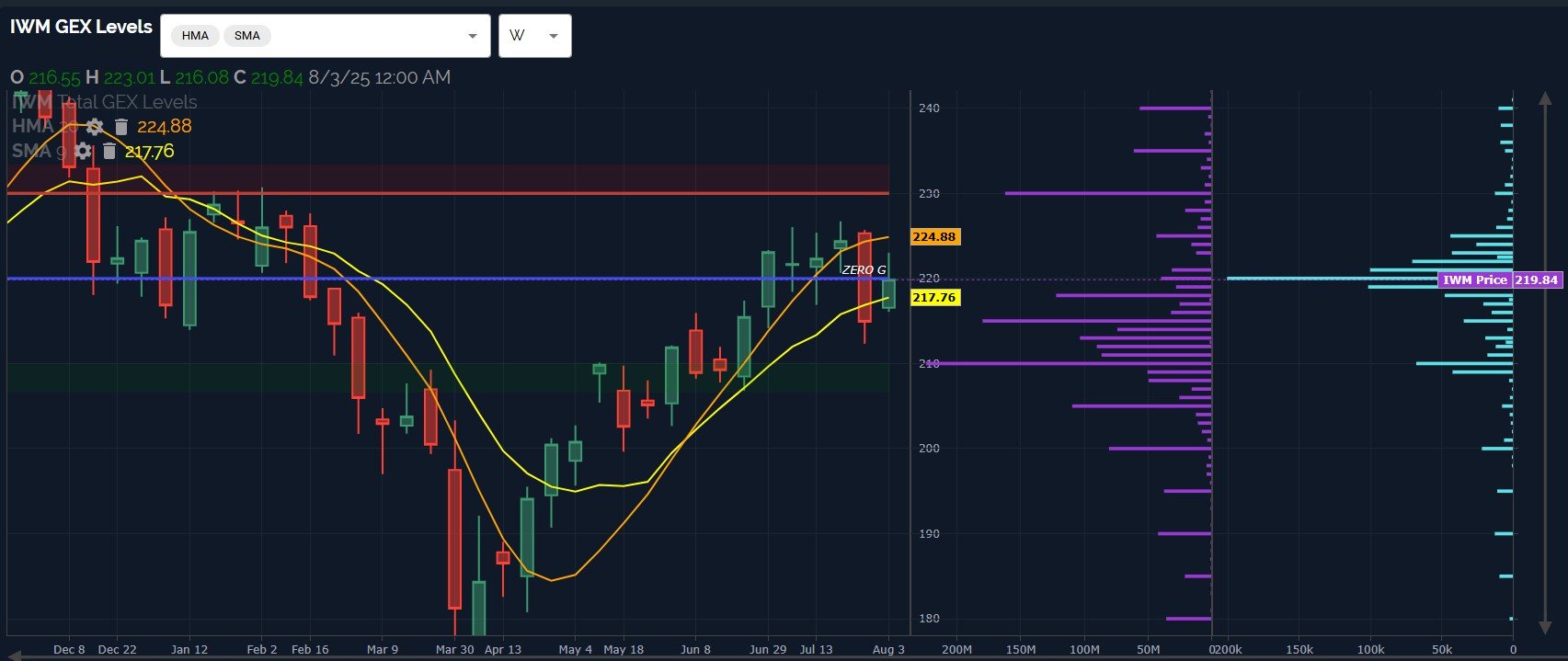Click the red 230 resistance line
Viewport: 1568px width, 661px height.
click(x=448, y=193)
